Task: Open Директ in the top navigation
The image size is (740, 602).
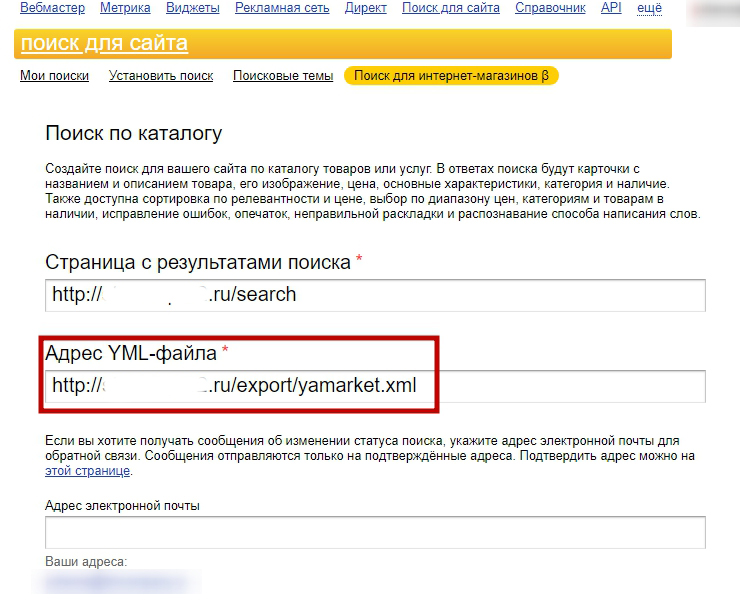Action: (x=365, y=8)
